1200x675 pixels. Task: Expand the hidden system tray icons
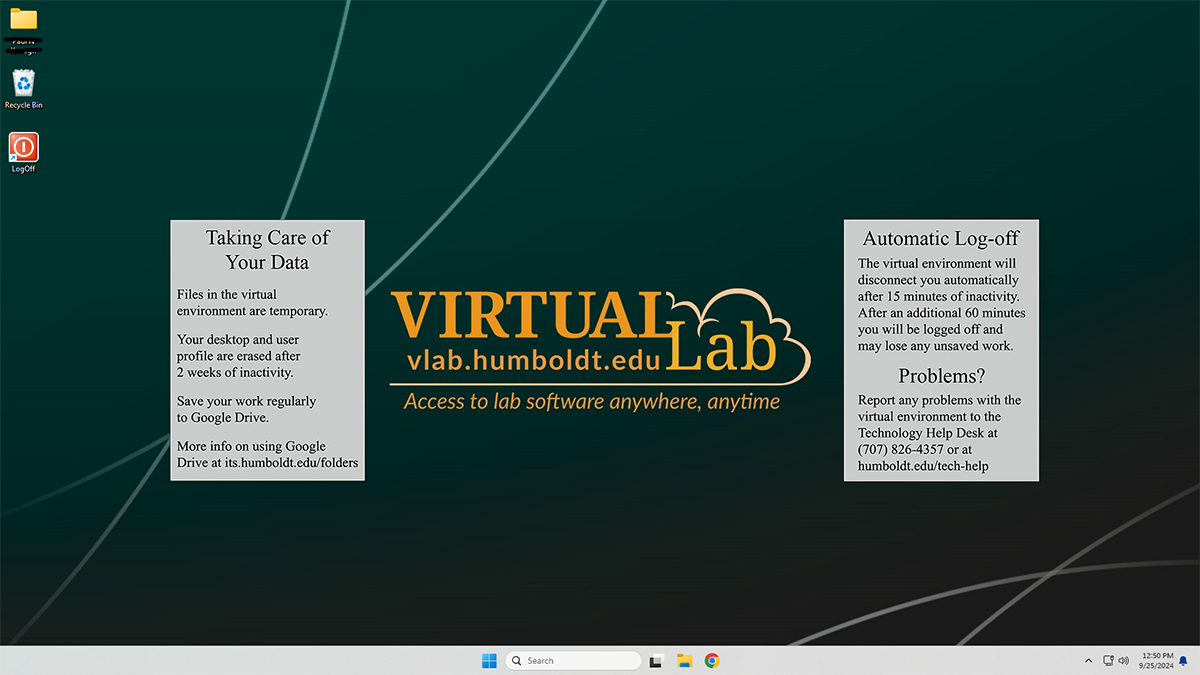coord(1088,661)
